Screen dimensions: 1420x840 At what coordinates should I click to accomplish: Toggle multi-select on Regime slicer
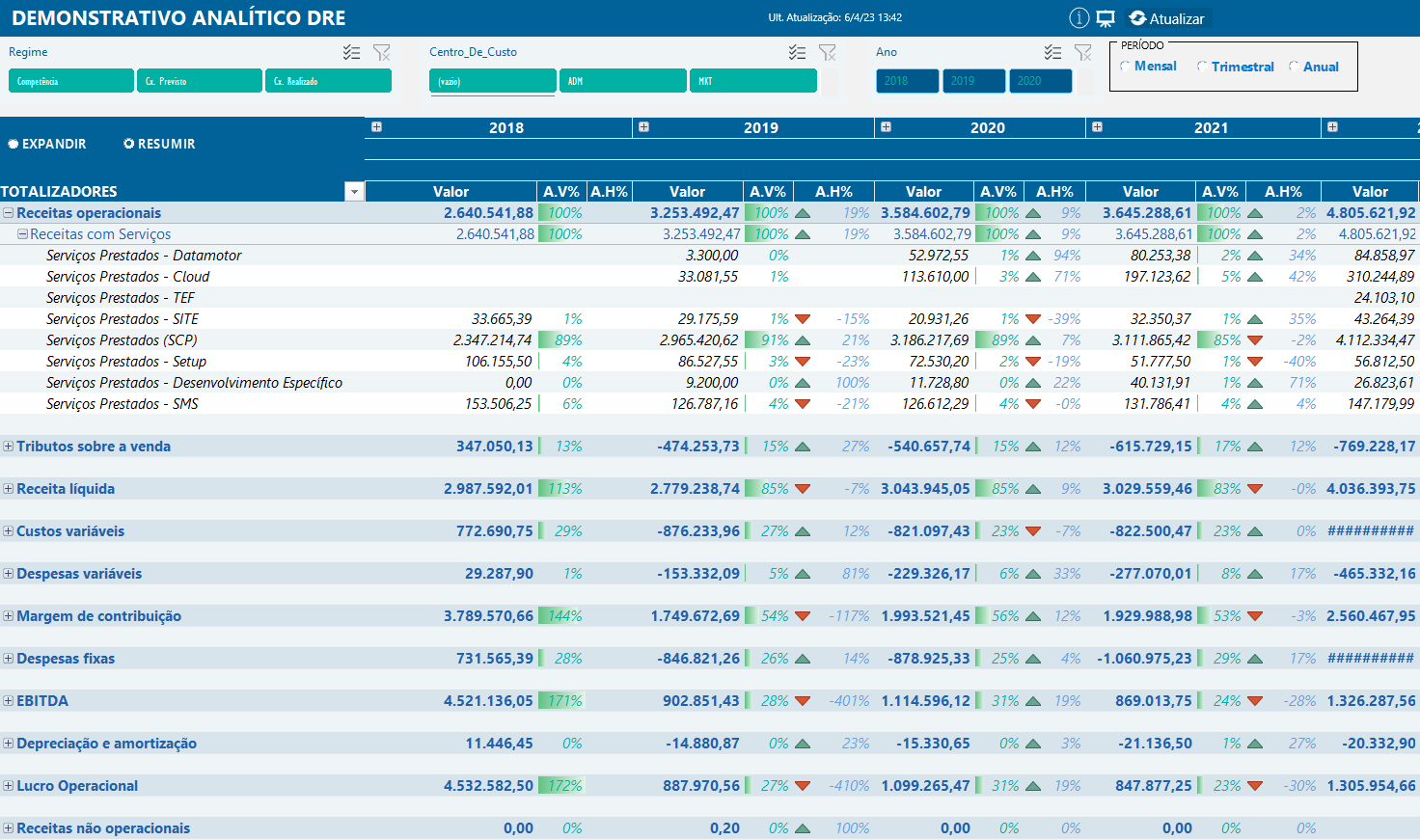click(352, 52)
